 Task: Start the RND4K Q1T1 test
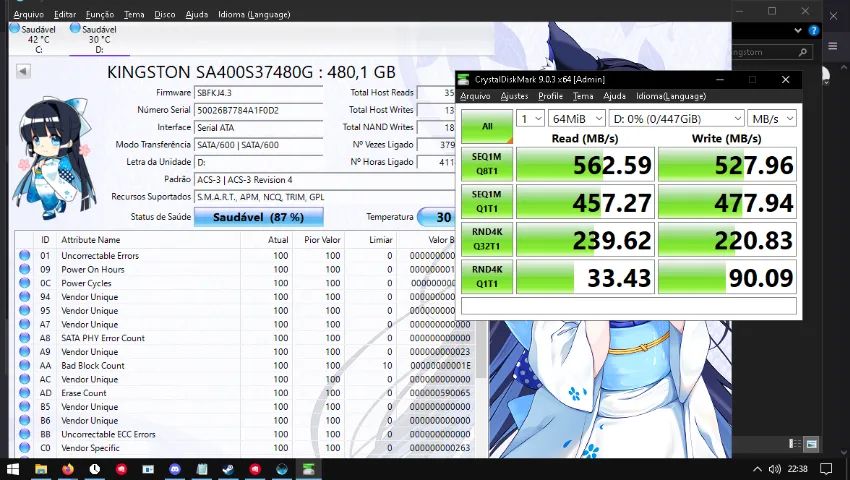(487, 276)
